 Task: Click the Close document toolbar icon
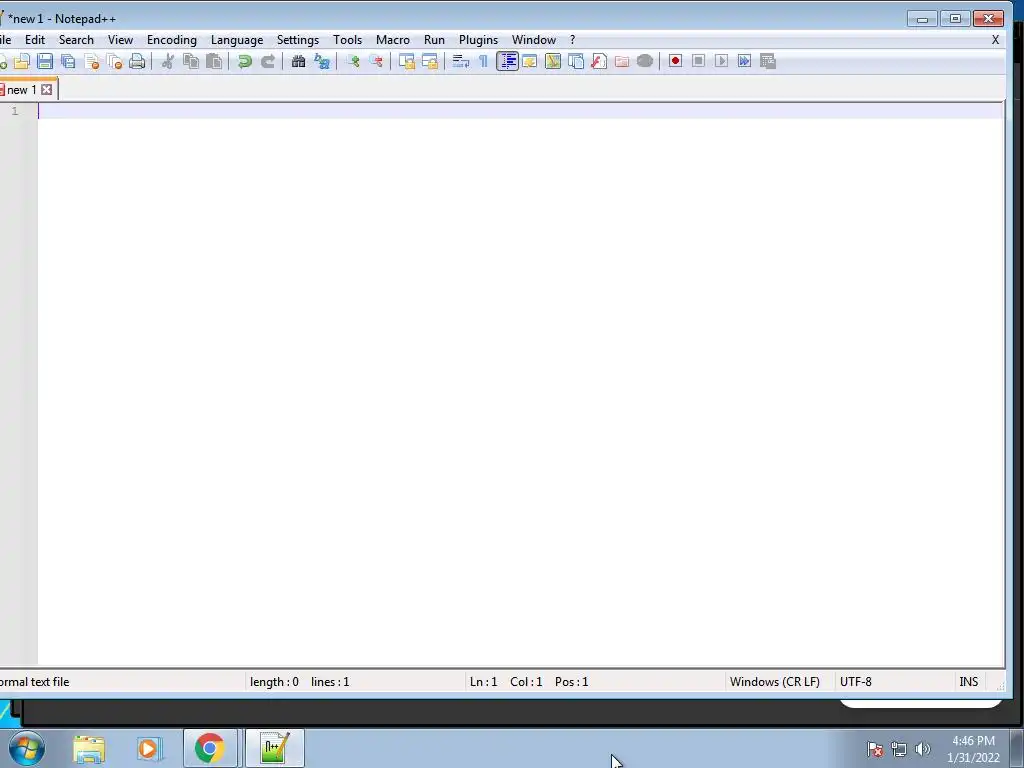click(91, 61)
